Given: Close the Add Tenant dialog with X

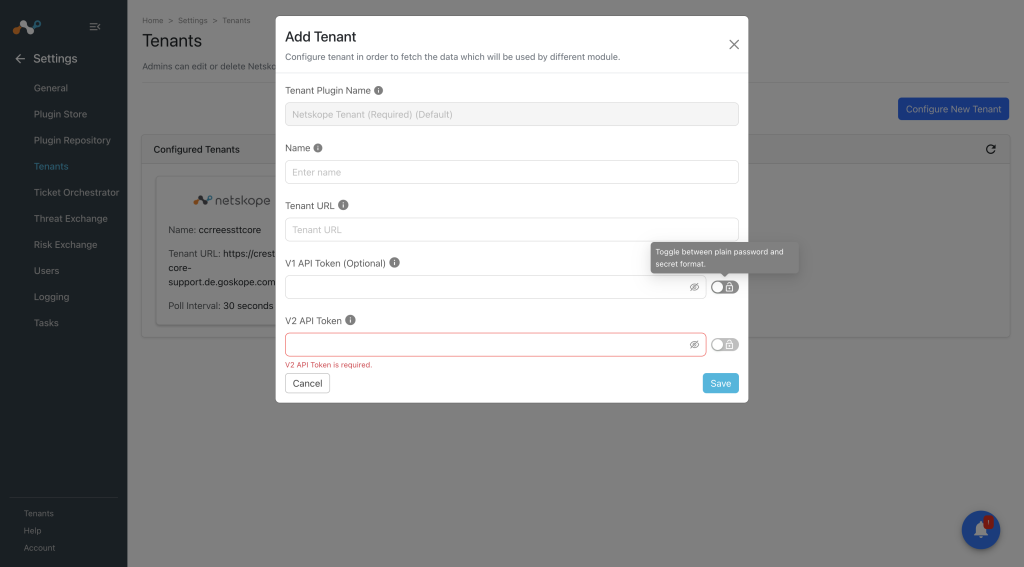Looking at the screenshot, I should [x=734, y=44].
